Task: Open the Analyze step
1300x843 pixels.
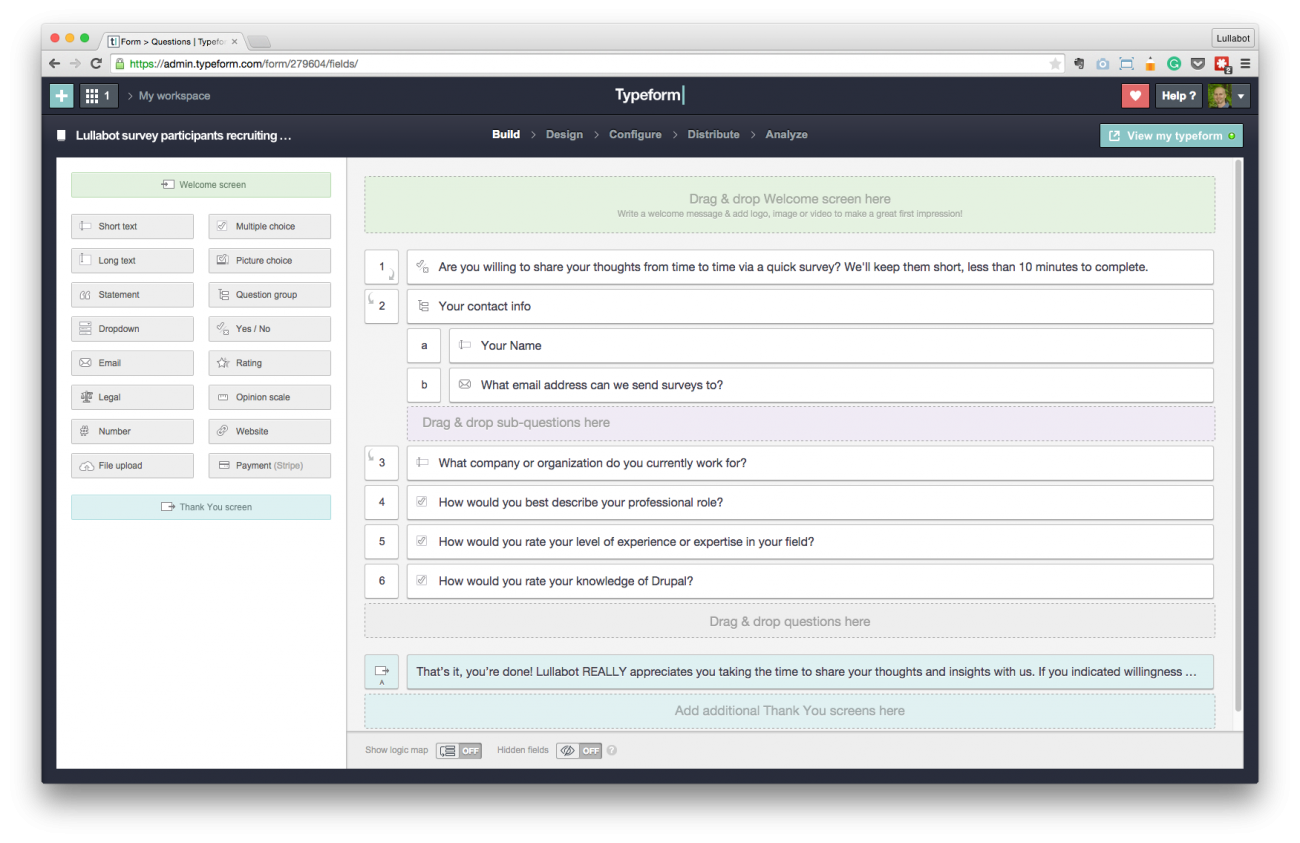Action: pos(786,134)
